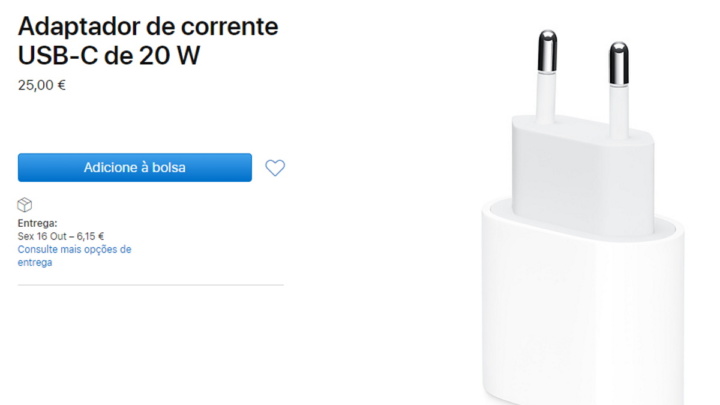This screenshot has width=720, height=405.
Task: Click the 6,15 € delivery cost text
Action: [x=90, y=236]
